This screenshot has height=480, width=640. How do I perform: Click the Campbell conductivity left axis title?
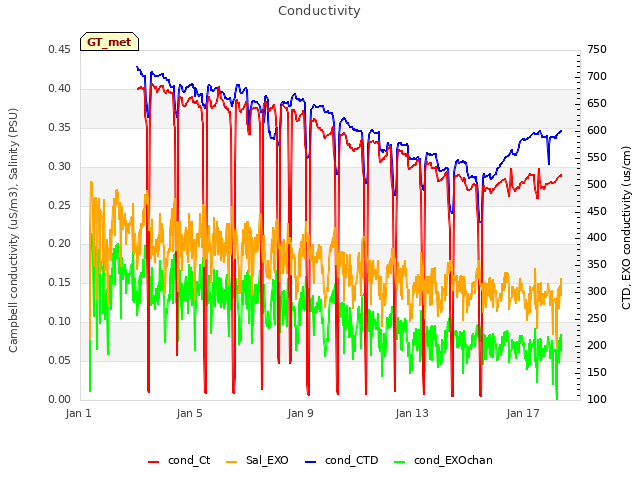tap(13, 230)
